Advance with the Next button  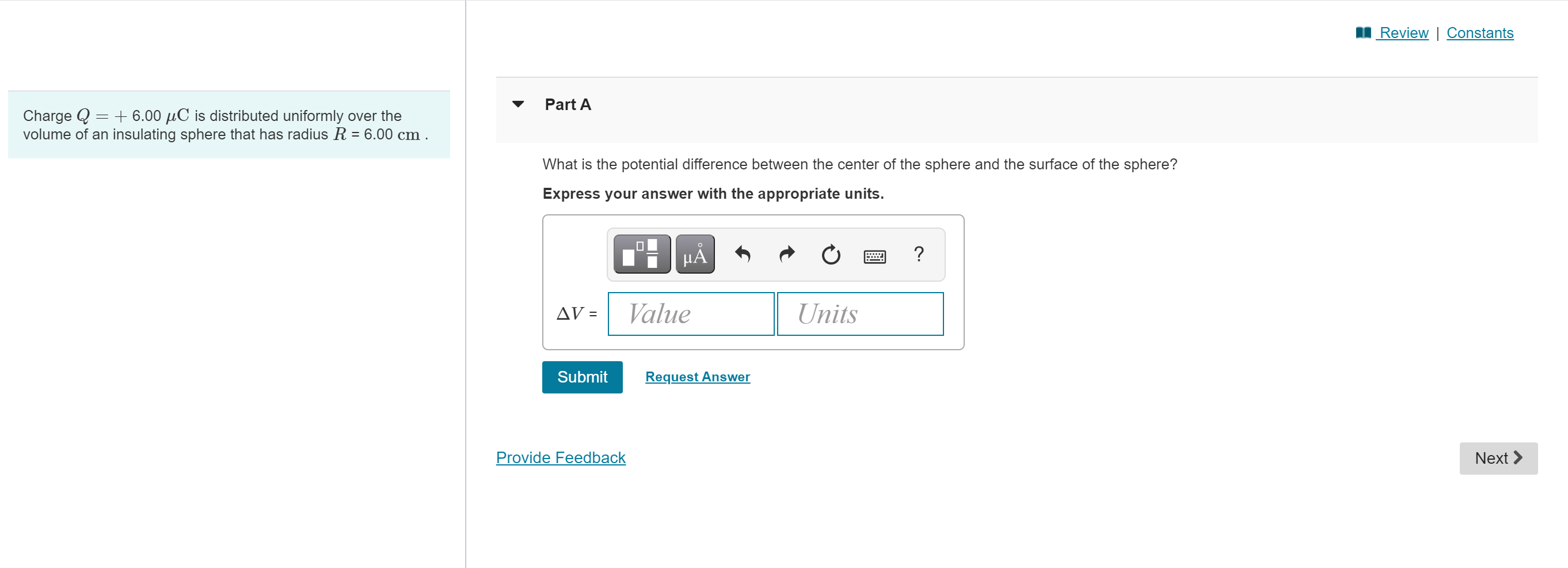click(x=1497, y=458)
